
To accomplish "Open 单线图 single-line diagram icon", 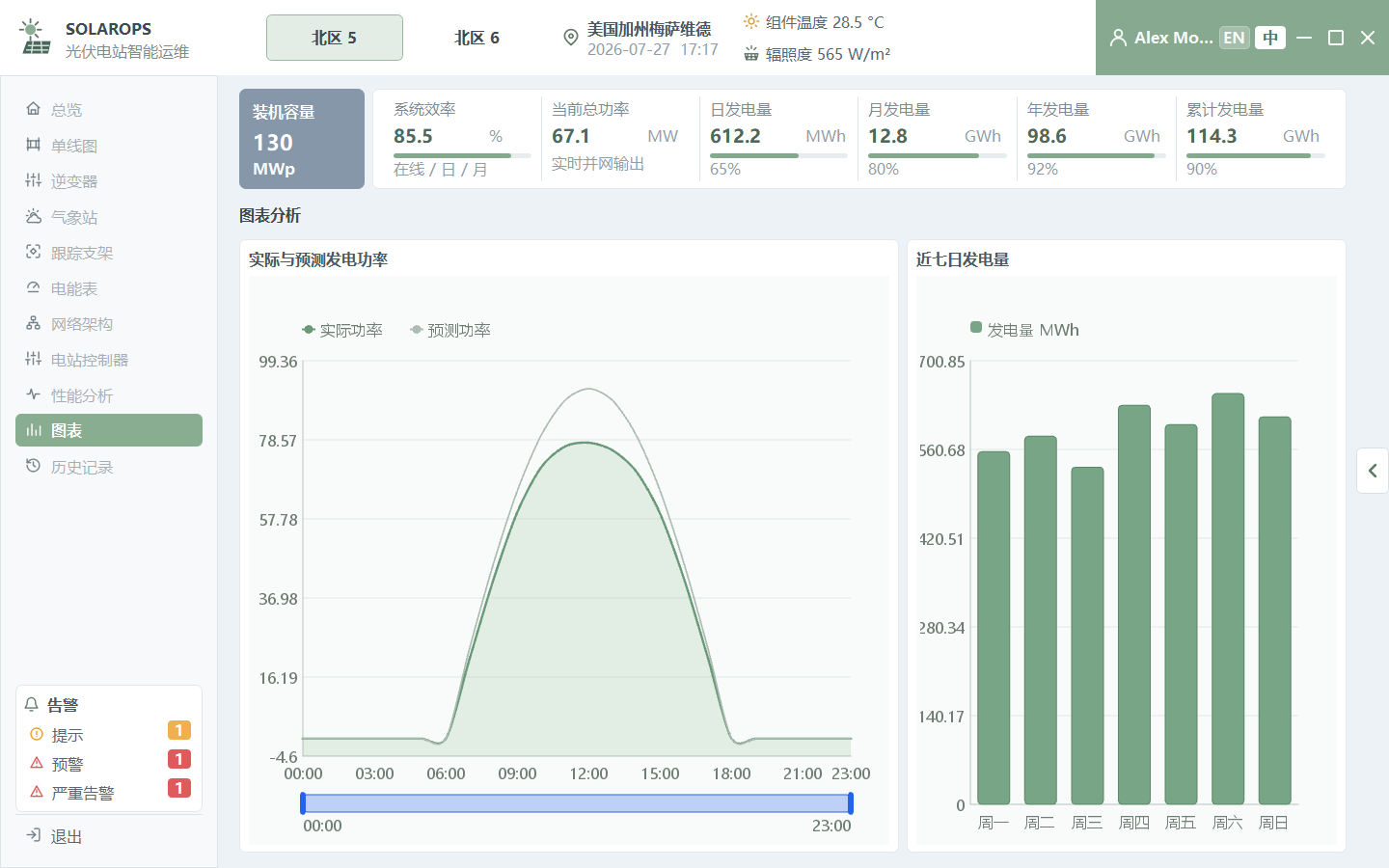I will (x=33, y=145).
